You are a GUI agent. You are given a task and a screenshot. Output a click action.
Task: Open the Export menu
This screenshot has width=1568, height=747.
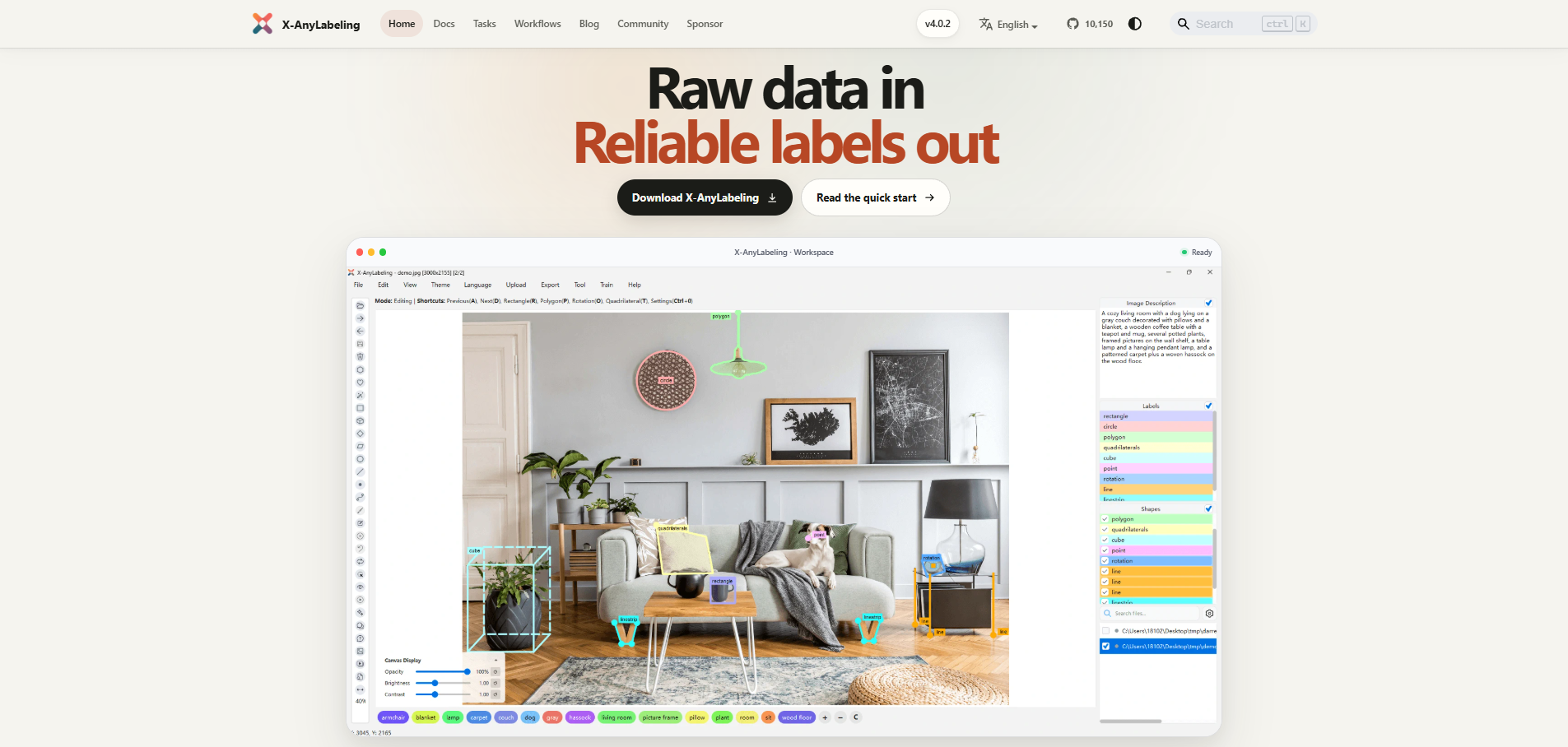coord(550,285)
